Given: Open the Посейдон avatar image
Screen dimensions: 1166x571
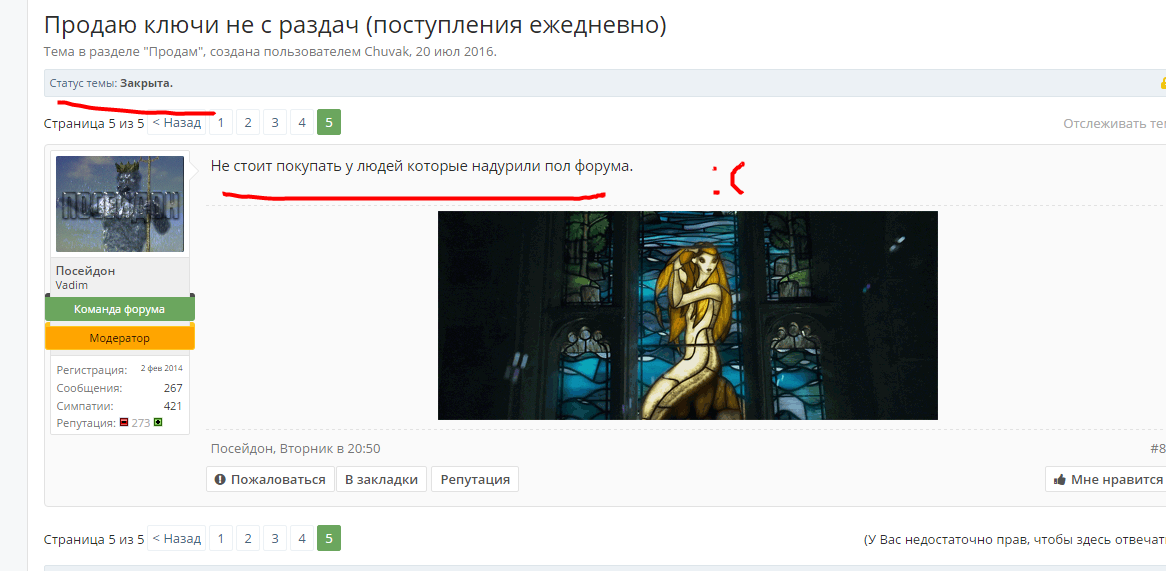Looking at the screenshot, I should pos(120,204).
